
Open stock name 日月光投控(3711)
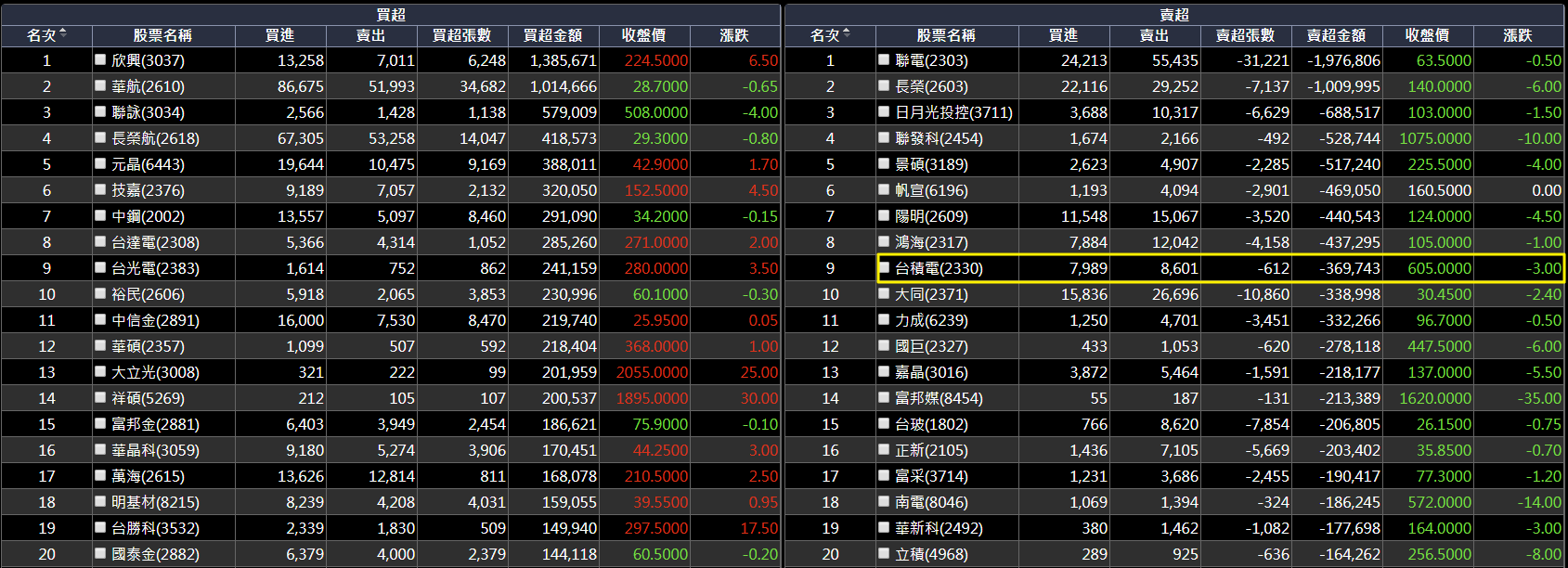pyautogui.click(x=953, y=112)
